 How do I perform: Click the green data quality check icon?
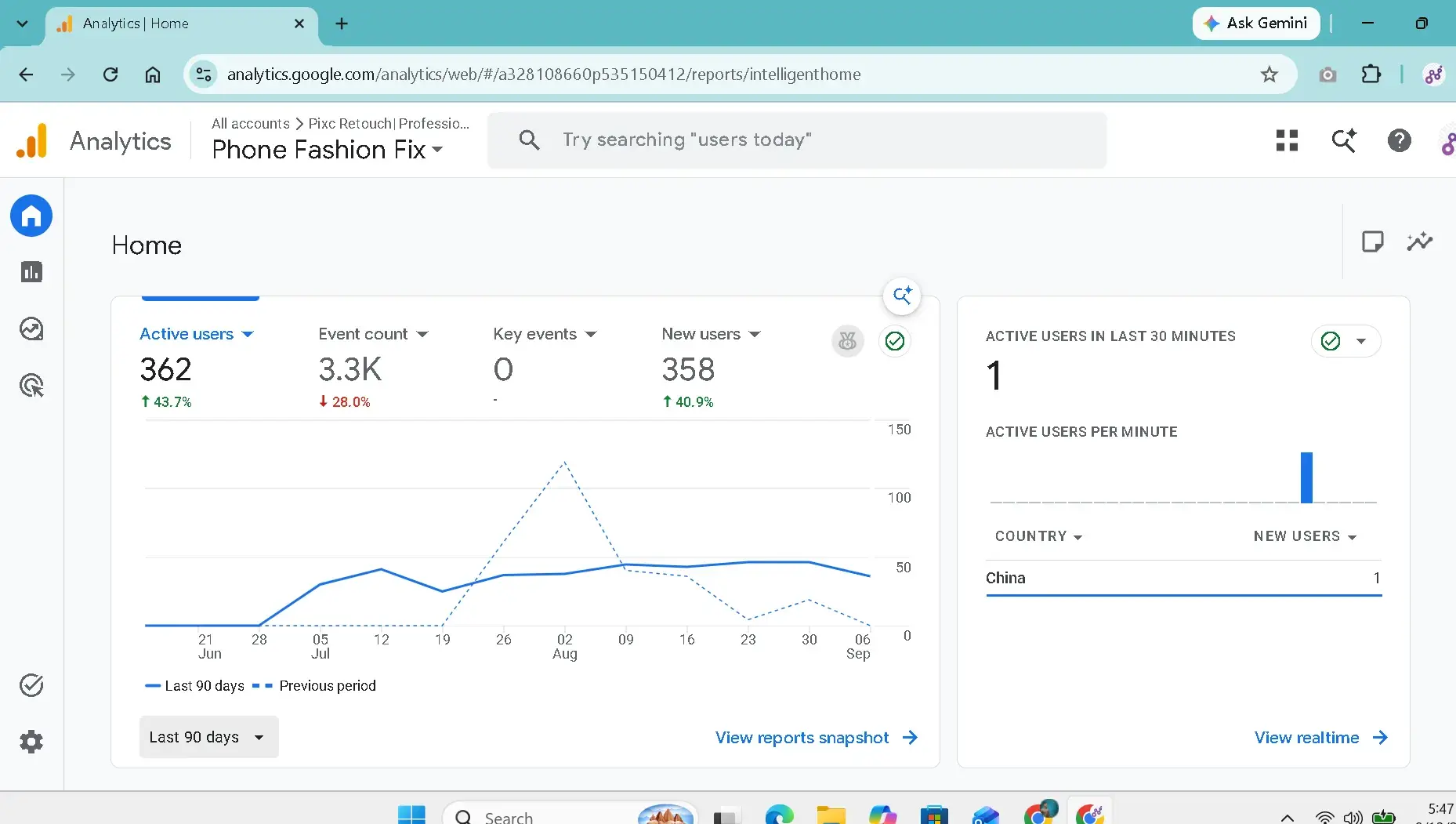[x=894, y=341]
